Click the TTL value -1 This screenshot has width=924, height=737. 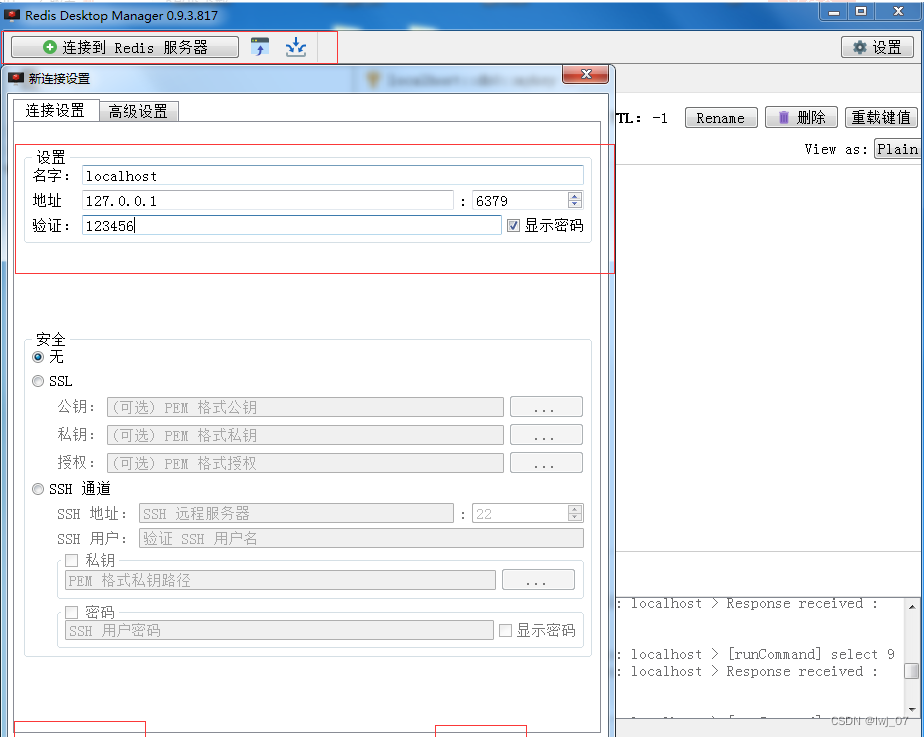(660, 118)
